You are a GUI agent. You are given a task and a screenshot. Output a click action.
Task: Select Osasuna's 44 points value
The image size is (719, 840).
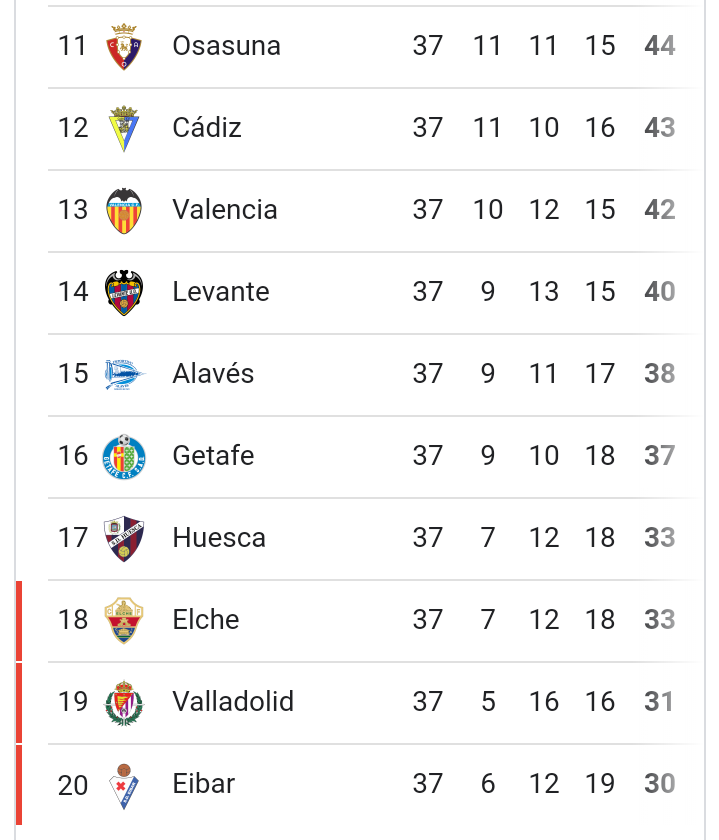click(x=660, y=46)
